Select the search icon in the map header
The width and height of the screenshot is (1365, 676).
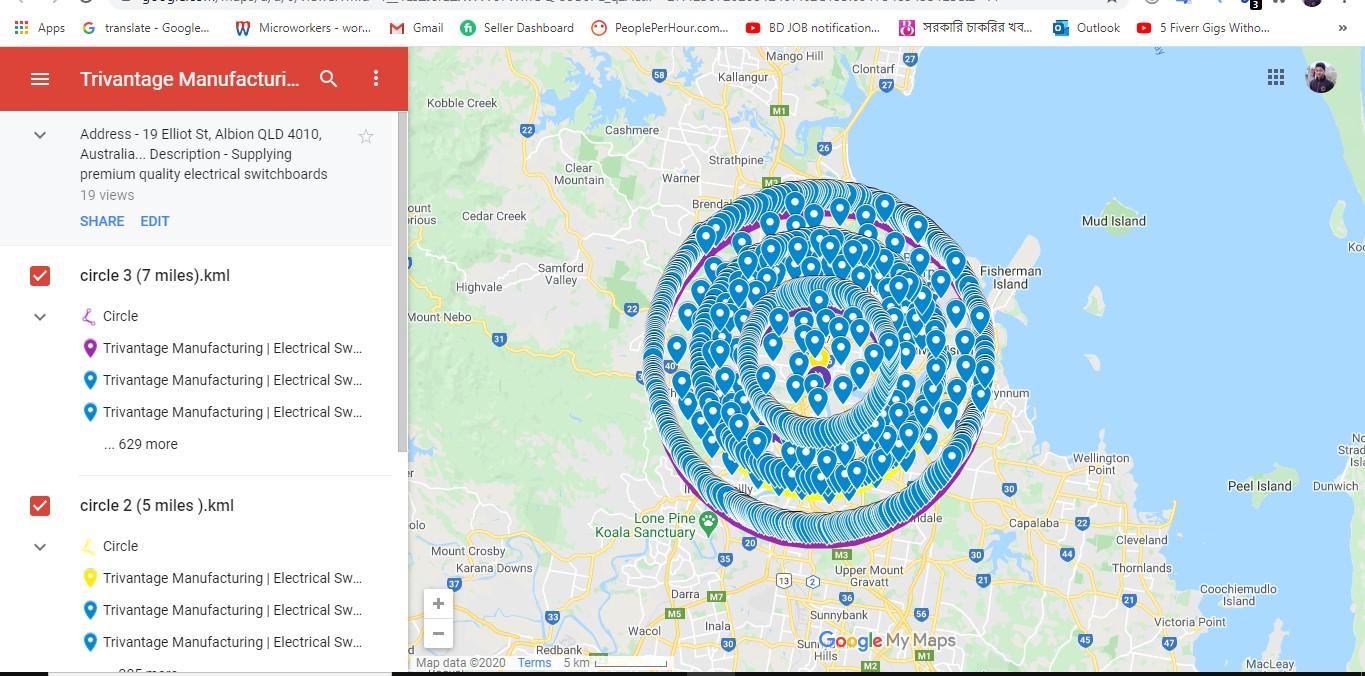(329, 78)
